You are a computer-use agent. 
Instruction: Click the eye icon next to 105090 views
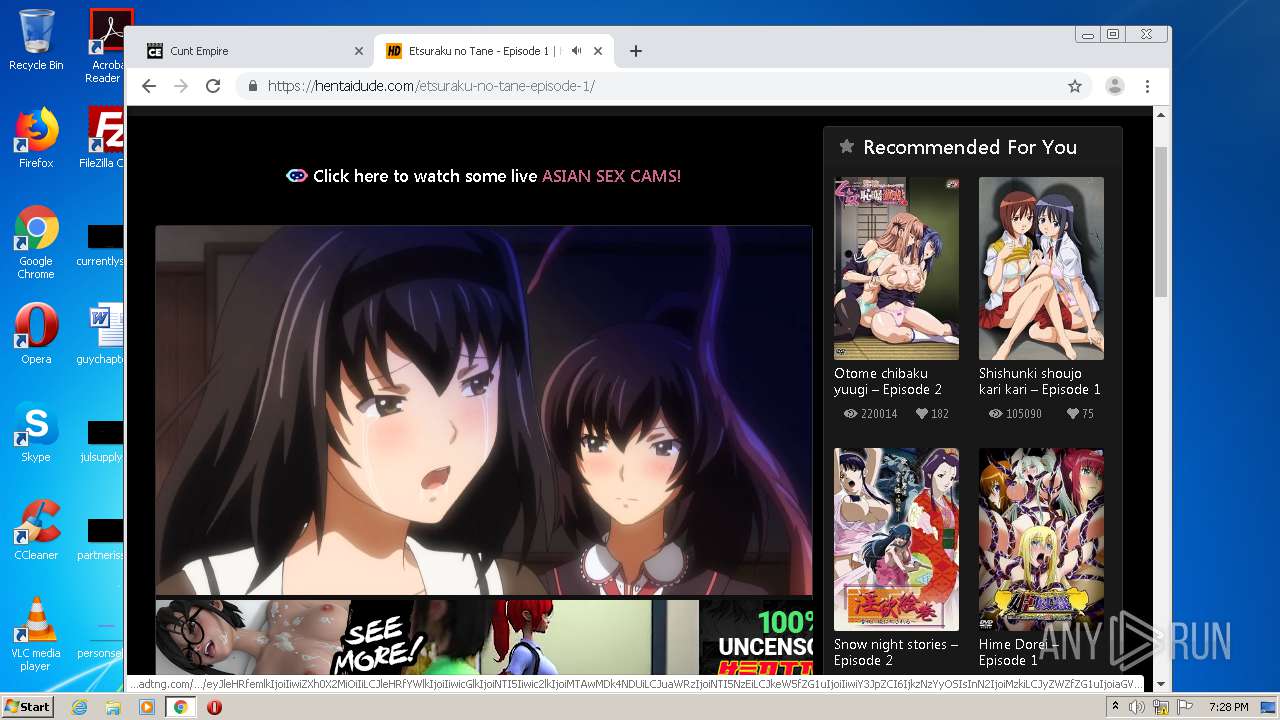tap(996, 414)
